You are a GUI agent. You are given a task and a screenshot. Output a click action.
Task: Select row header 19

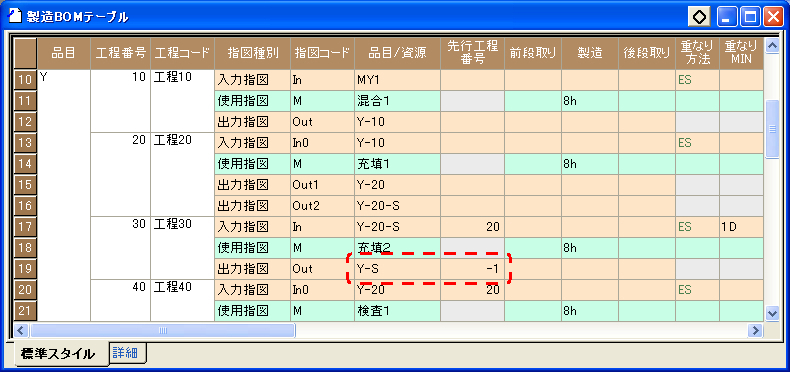click(x=24, y=269)
